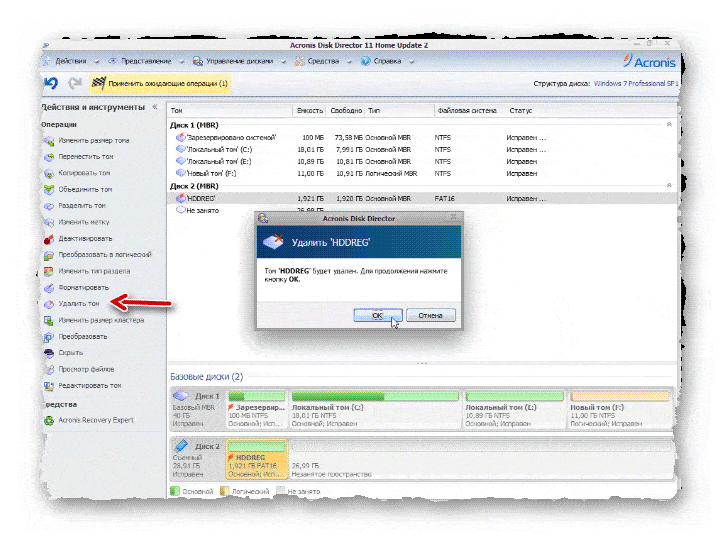Expand dropdown arrow next to Управление дисками
This screenshot has width=720, height=536.
coord(283,62)
